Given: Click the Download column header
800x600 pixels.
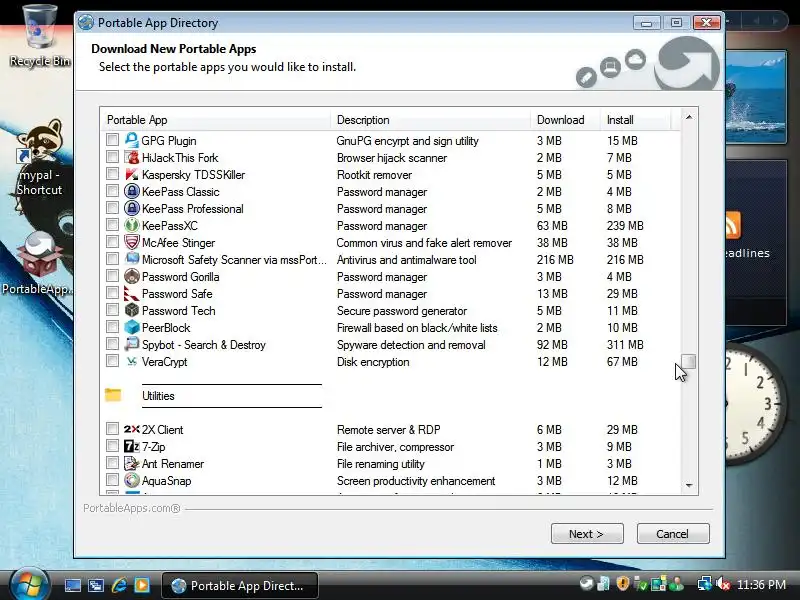Looking at the screenshot, I should click(565, 120).
